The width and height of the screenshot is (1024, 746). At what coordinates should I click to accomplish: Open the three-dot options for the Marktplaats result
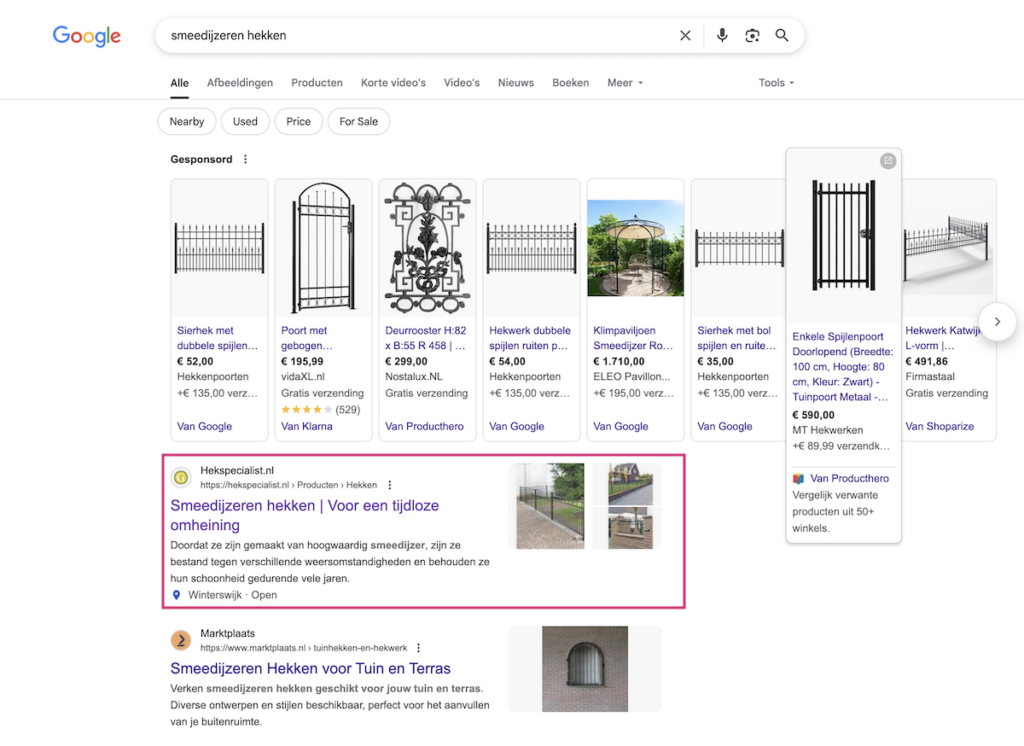coord(418,648)
